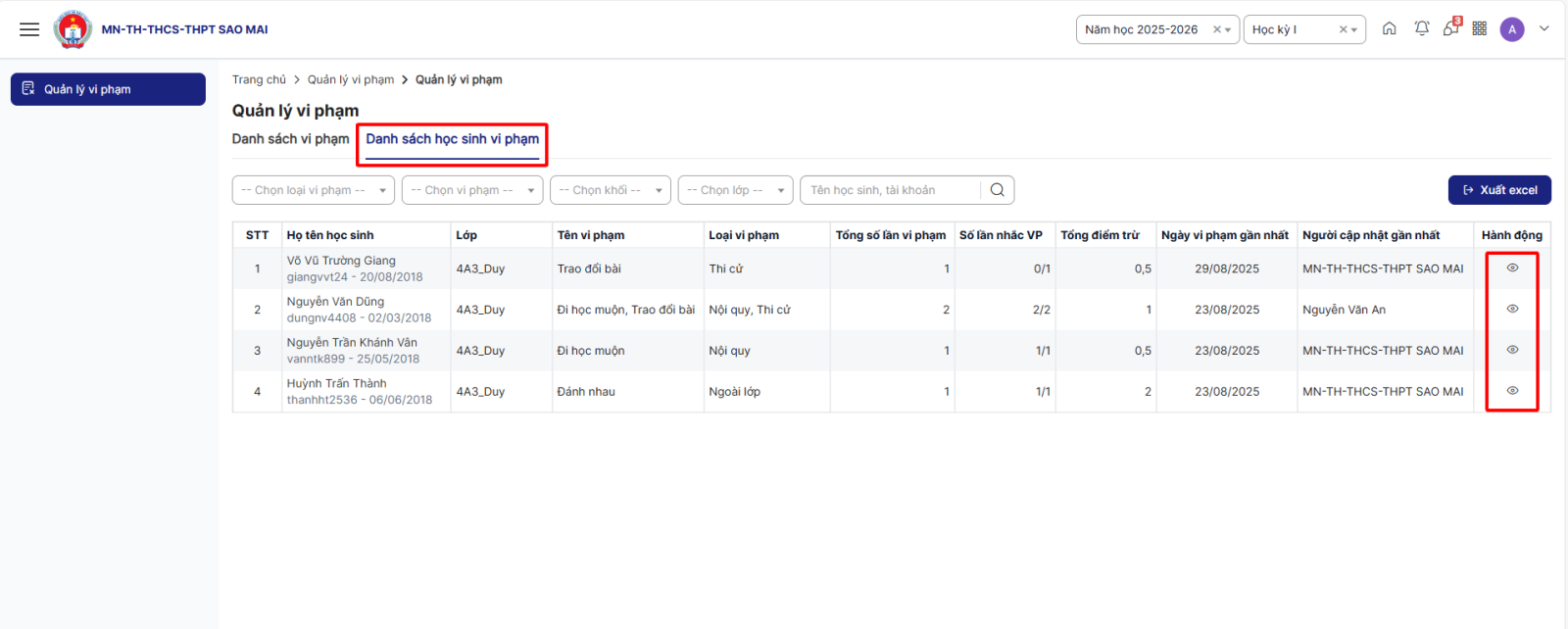Go to Trang chủ breadcrumb link

point(259,79)
